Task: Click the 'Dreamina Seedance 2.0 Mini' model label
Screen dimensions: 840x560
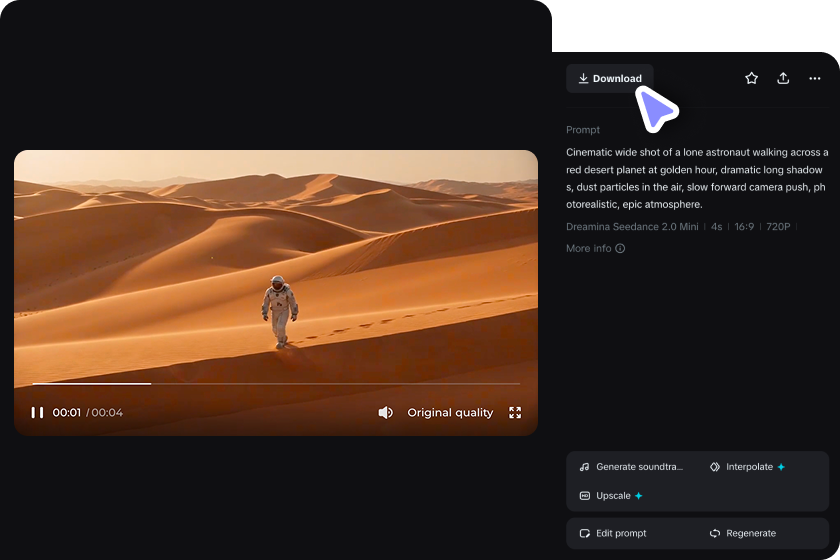Action: 632,227
